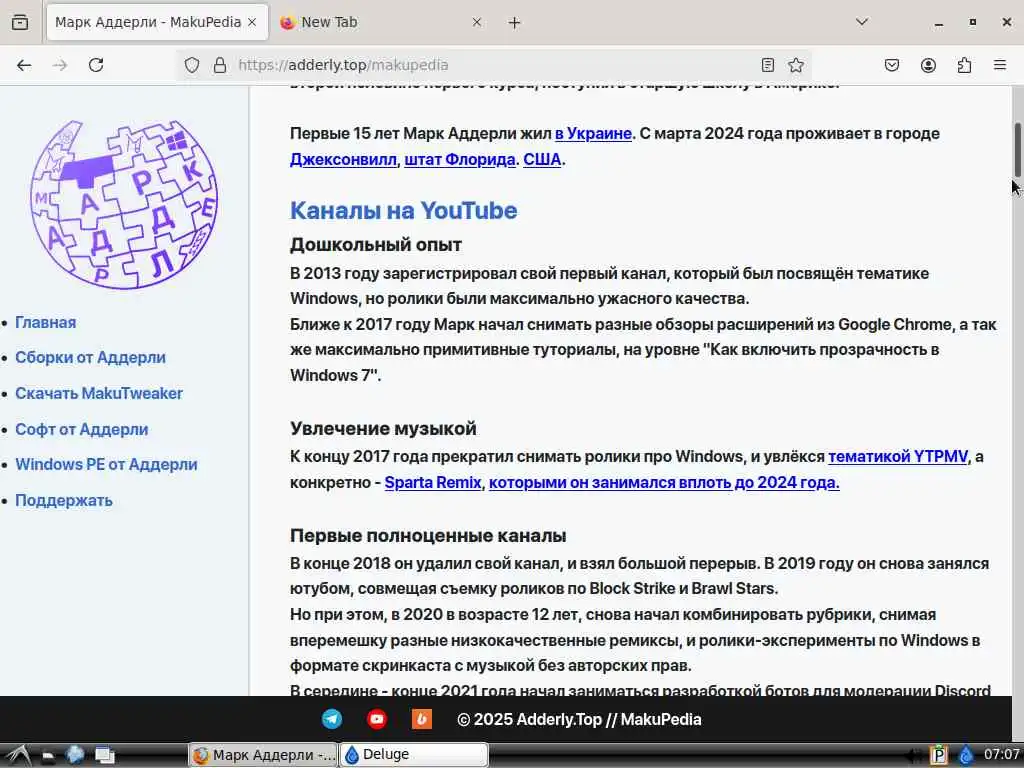The image size is (1024, 768).
Task: Close the MakuPedia tab
Action: tap(252, 22)
